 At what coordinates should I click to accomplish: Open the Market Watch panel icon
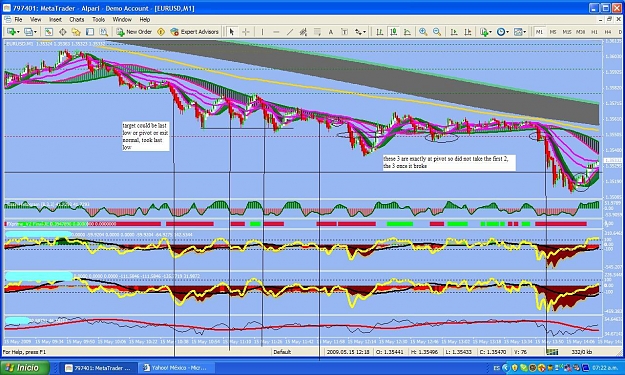coord(49,32)
